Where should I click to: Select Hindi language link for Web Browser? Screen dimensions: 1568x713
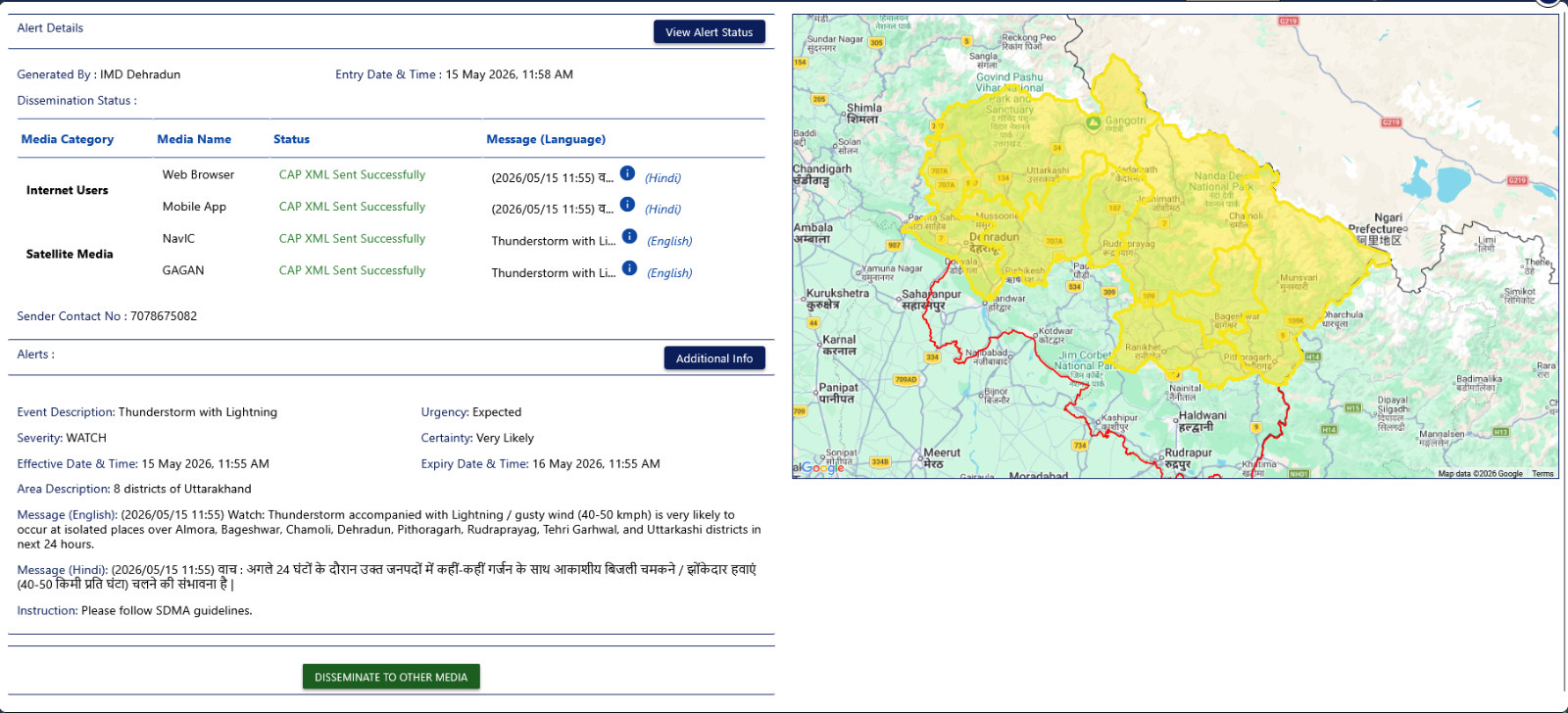point(662,178)
